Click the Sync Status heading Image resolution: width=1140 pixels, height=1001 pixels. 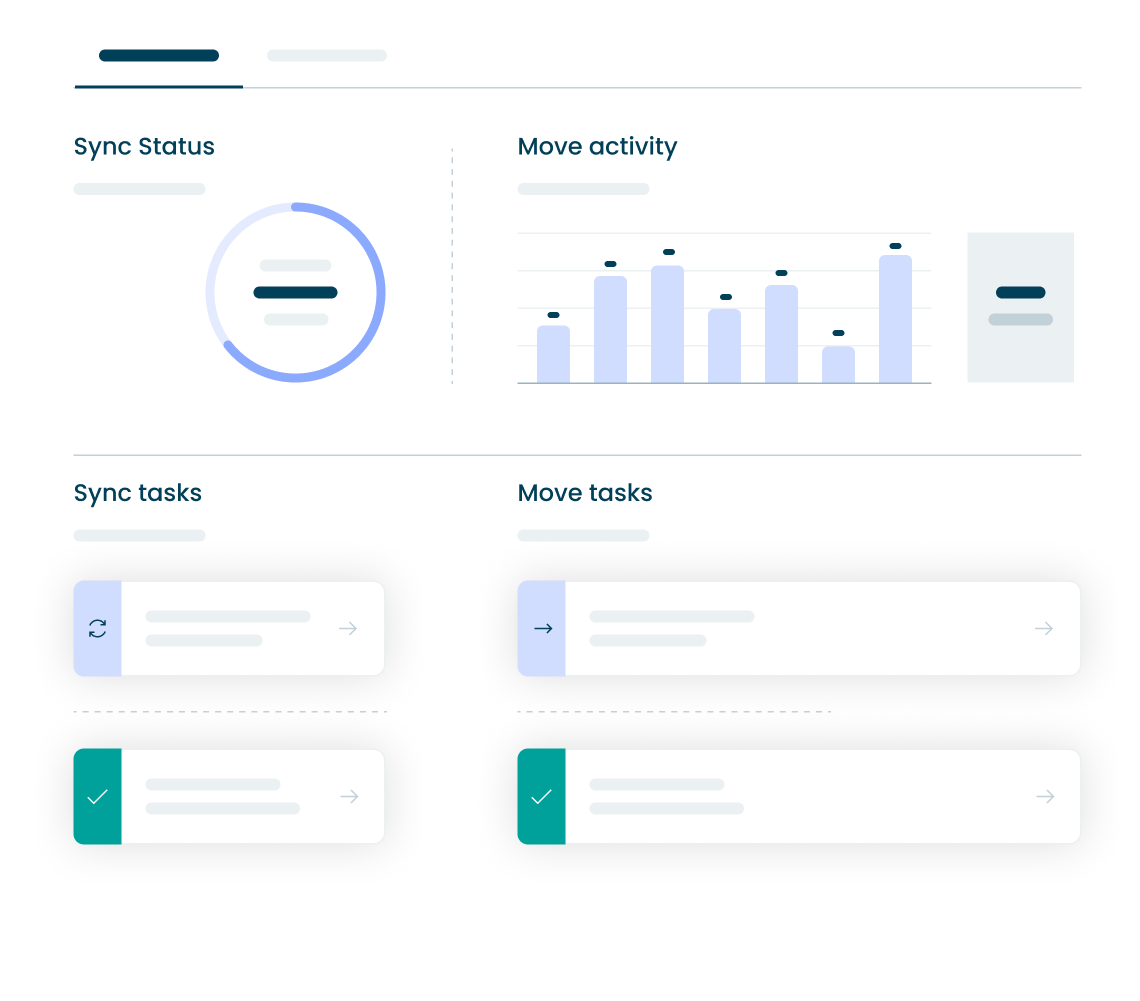[144, 146]
